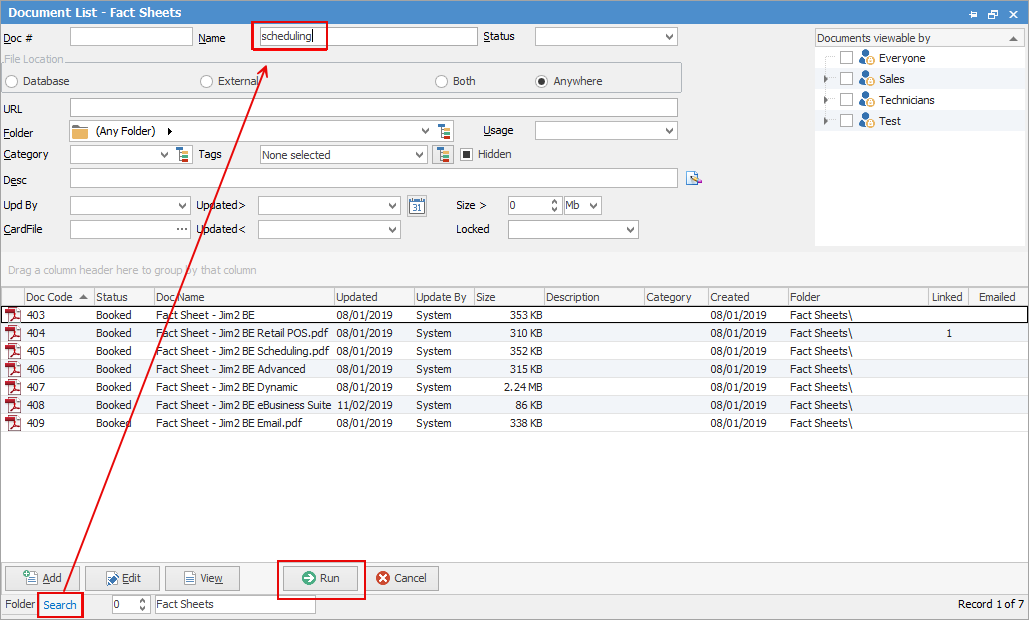Select the External file location radio
The width and height of the screenshot is (1029, 620).
pyautogui.click(x=206, y=81)
